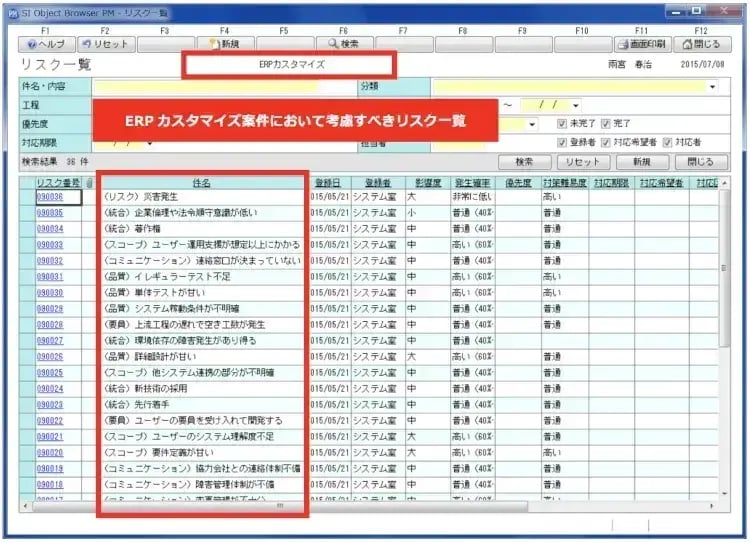Sort by the 件名 column header

[201, 184]
